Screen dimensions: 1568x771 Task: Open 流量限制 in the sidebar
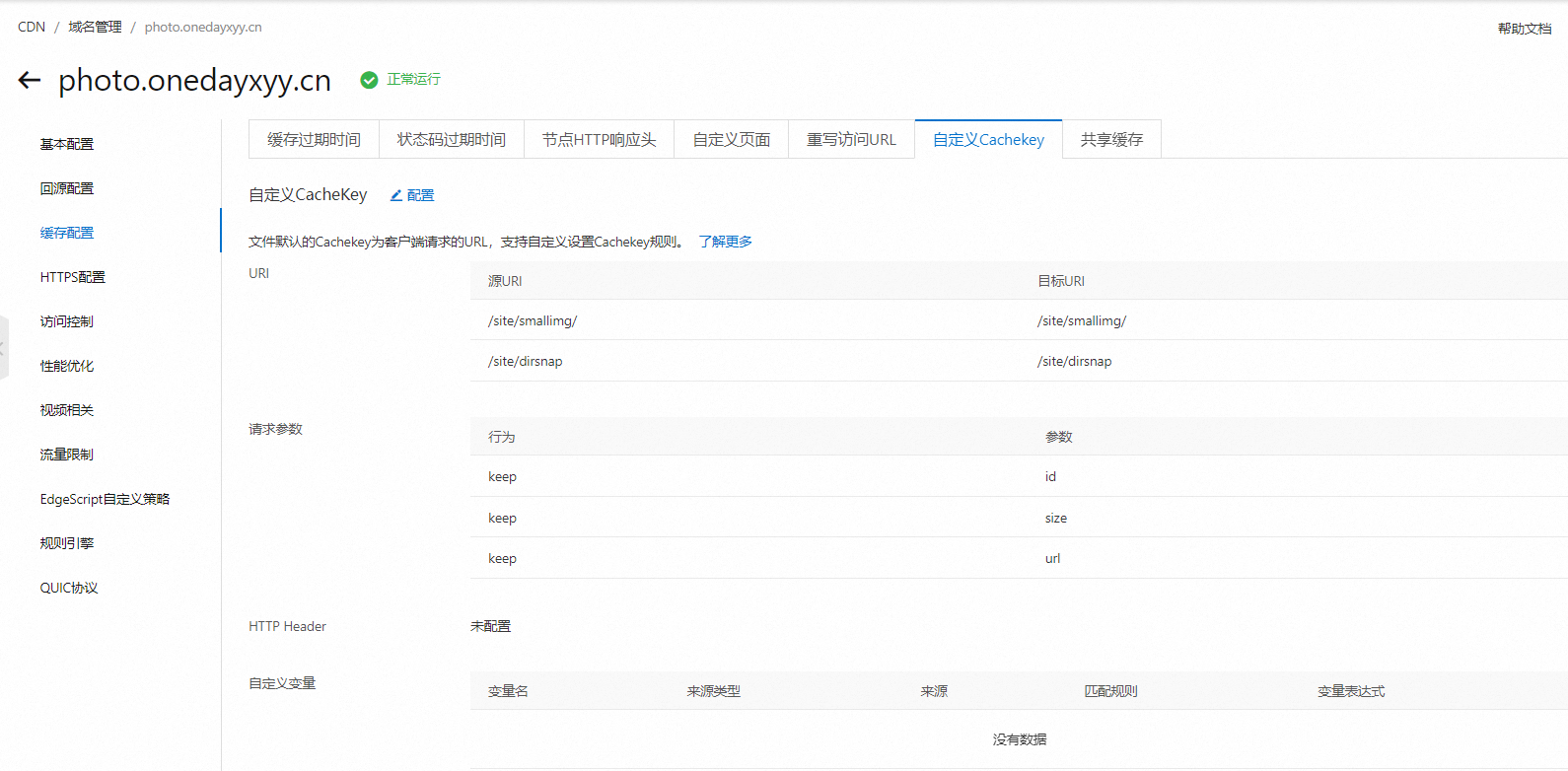pyautogui.click(x=67, y=455)
